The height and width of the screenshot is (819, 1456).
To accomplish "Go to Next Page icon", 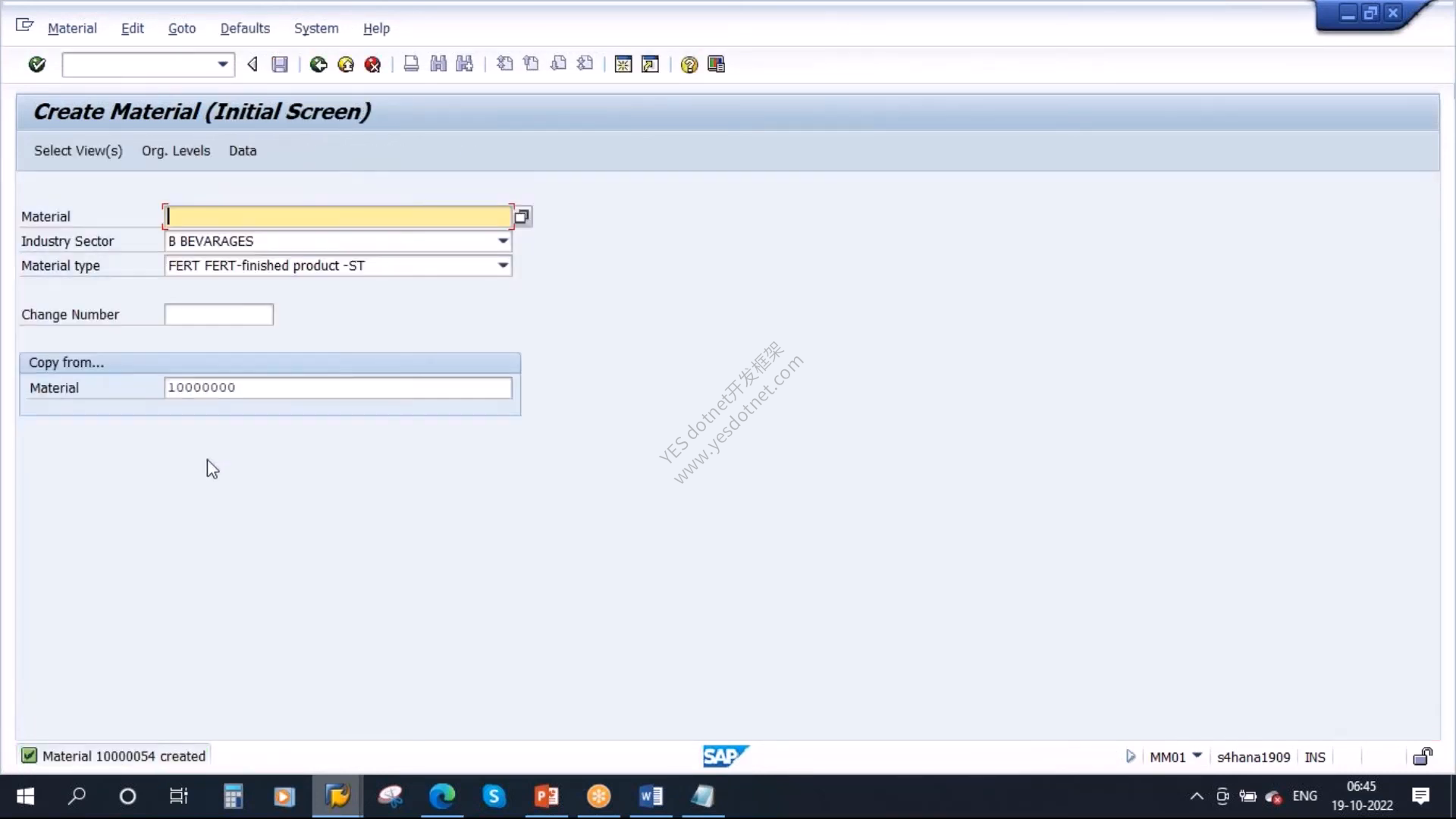I will 558,64.
